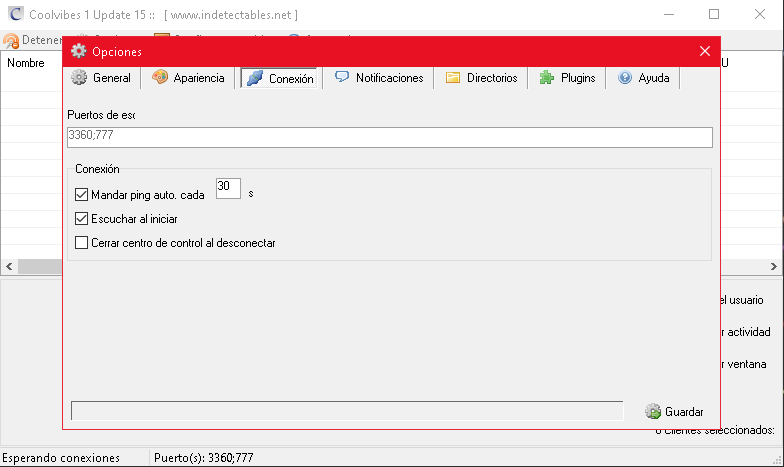Enable Cerrar centro de control al desconectar
Image resolution: width=784 pixels, height=467 pixels.
click(x=82, y=243)
